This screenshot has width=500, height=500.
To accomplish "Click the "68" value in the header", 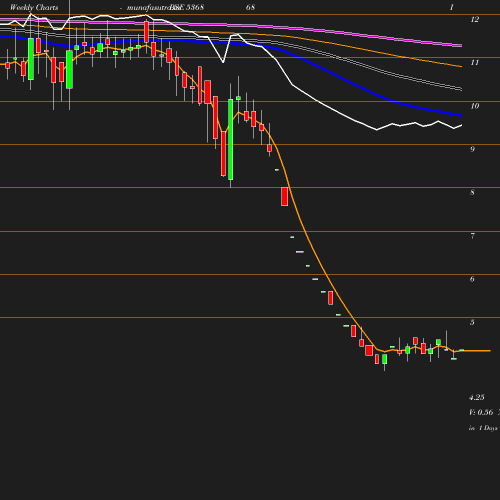I will click(250, 7).
